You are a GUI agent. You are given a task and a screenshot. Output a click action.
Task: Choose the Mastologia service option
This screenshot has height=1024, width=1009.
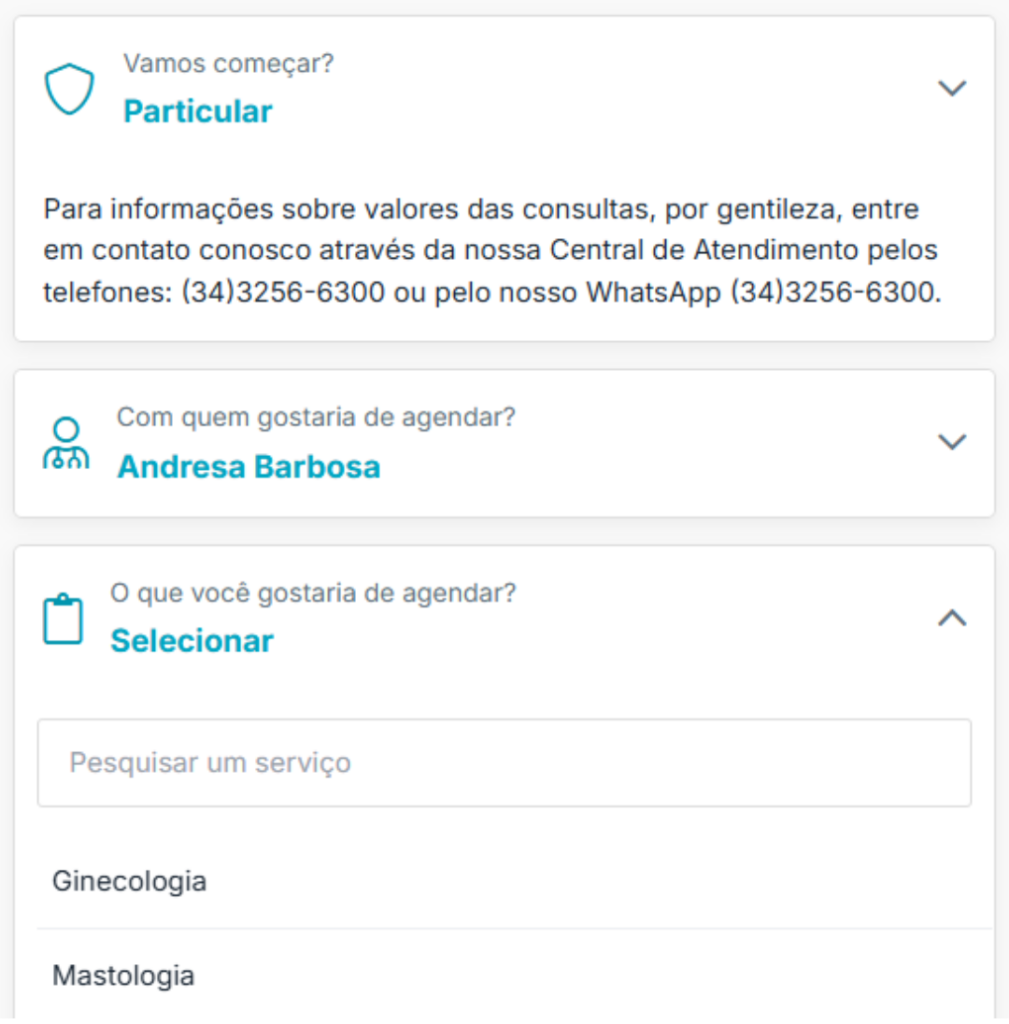click(124, 975)
